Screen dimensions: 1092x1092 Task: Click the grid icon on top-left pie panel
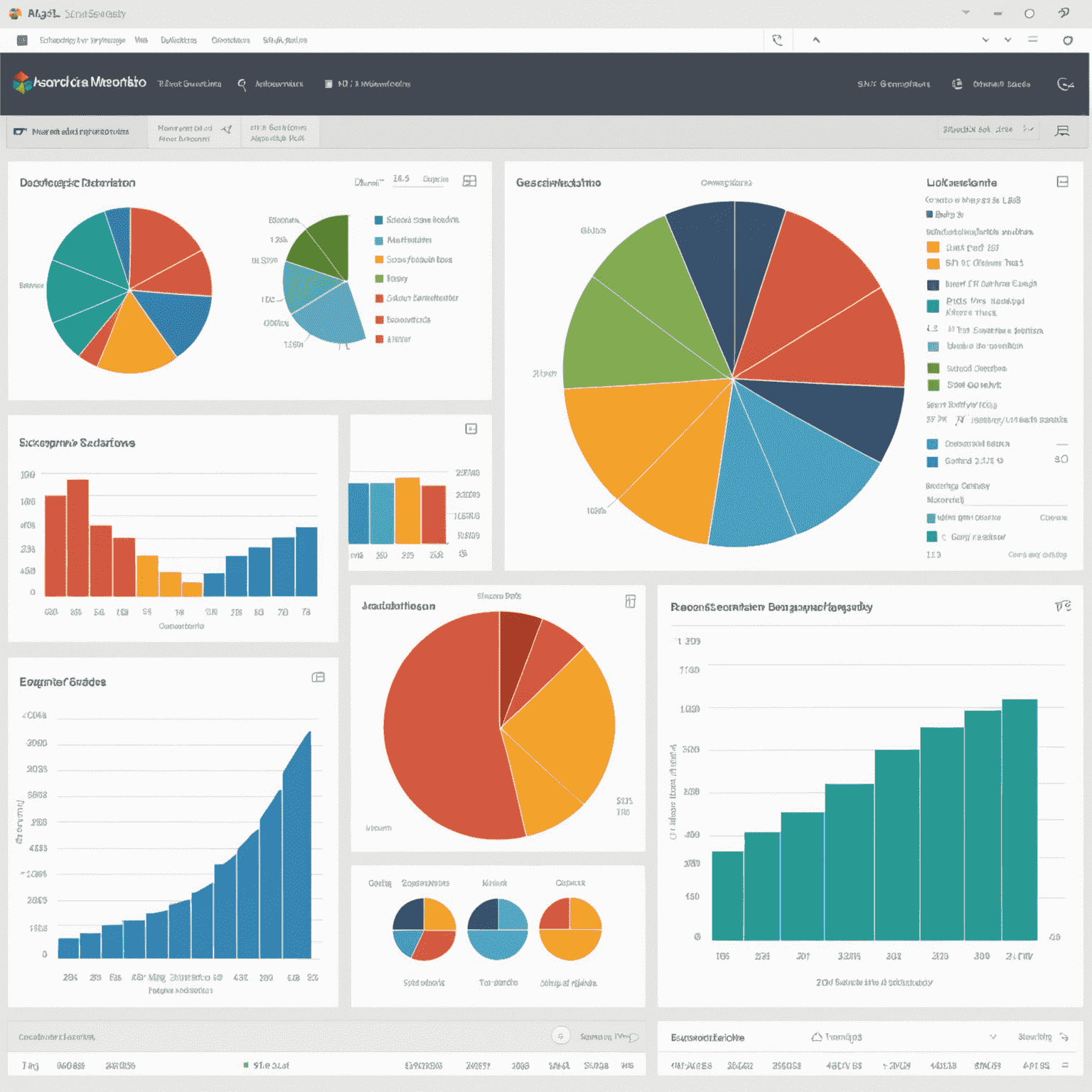[469, 181]
